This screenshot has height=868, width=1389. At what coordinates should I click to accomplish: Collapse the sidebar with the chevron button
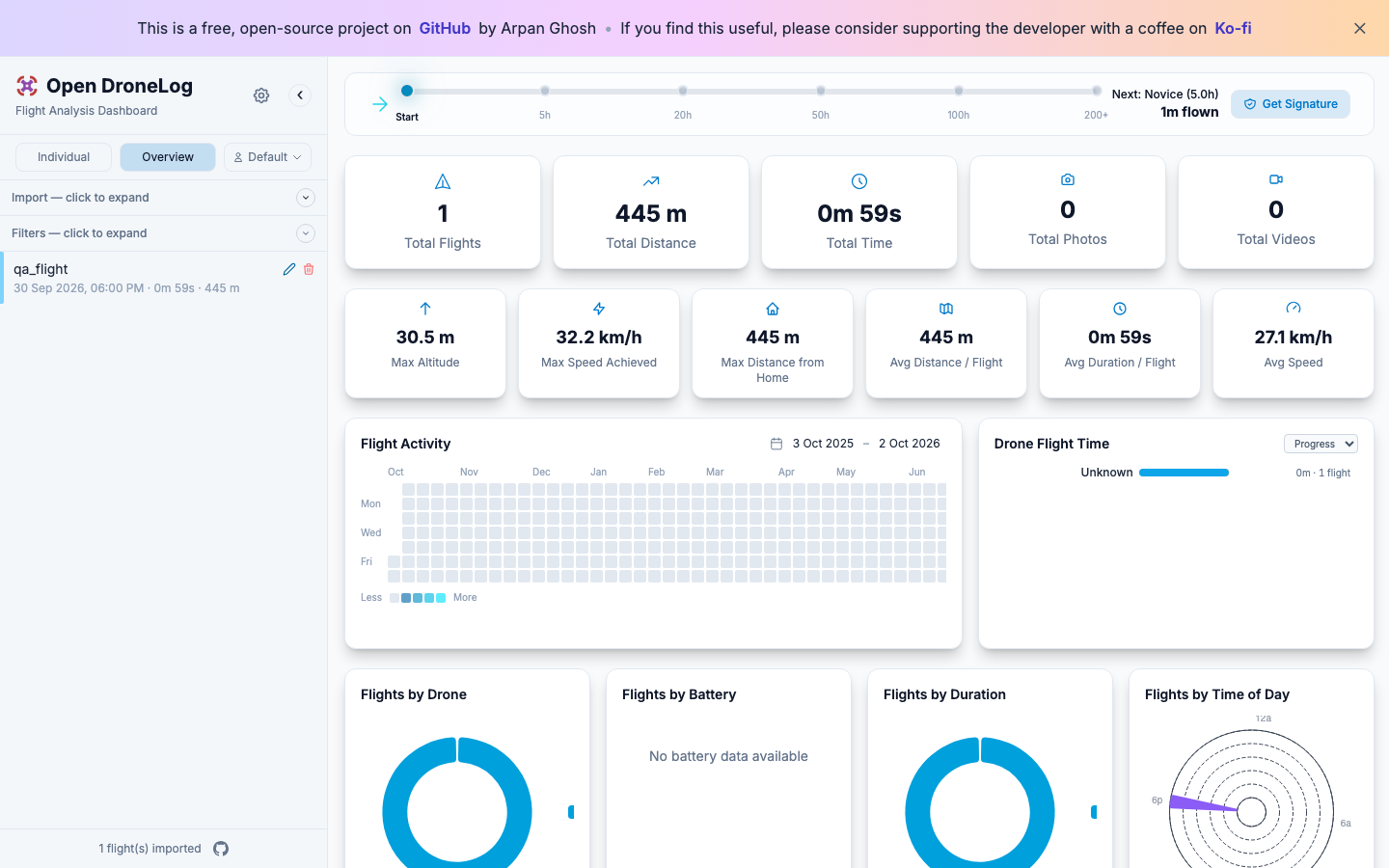pyautogui.click(x=300, y=95)
